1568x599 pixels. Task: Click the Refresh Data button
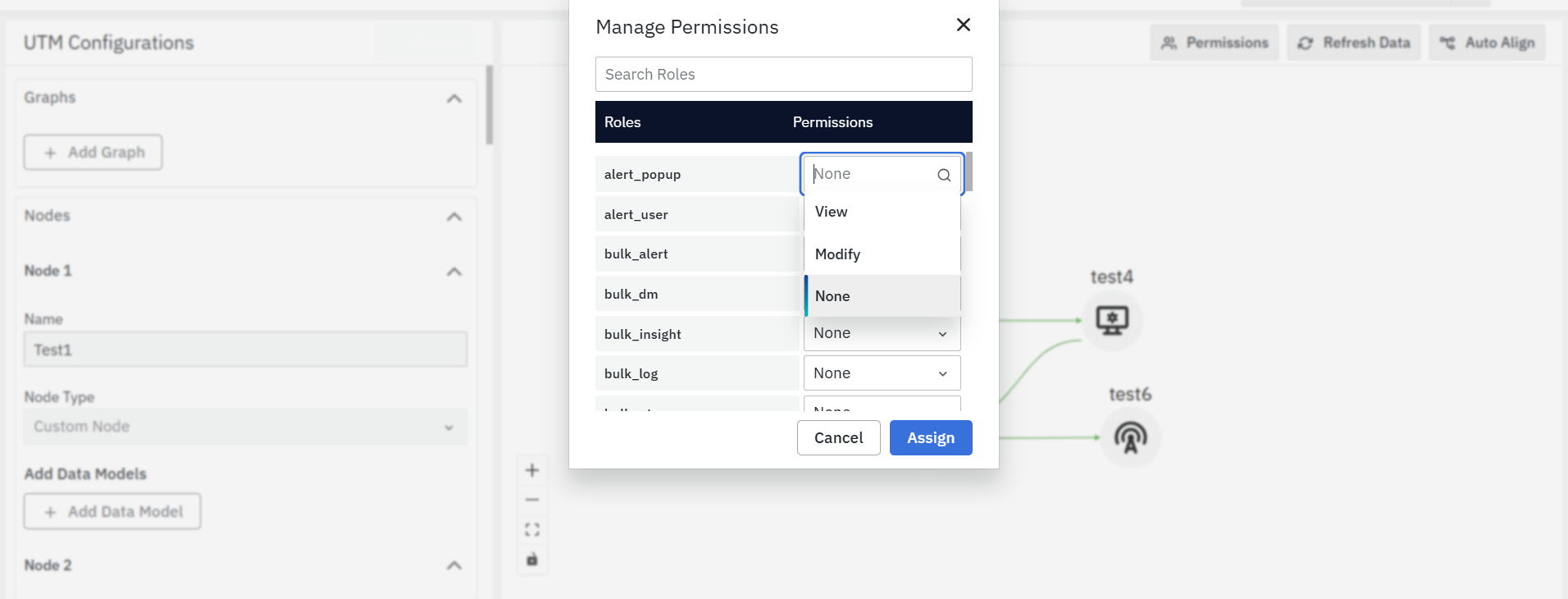pos(1353,43)
